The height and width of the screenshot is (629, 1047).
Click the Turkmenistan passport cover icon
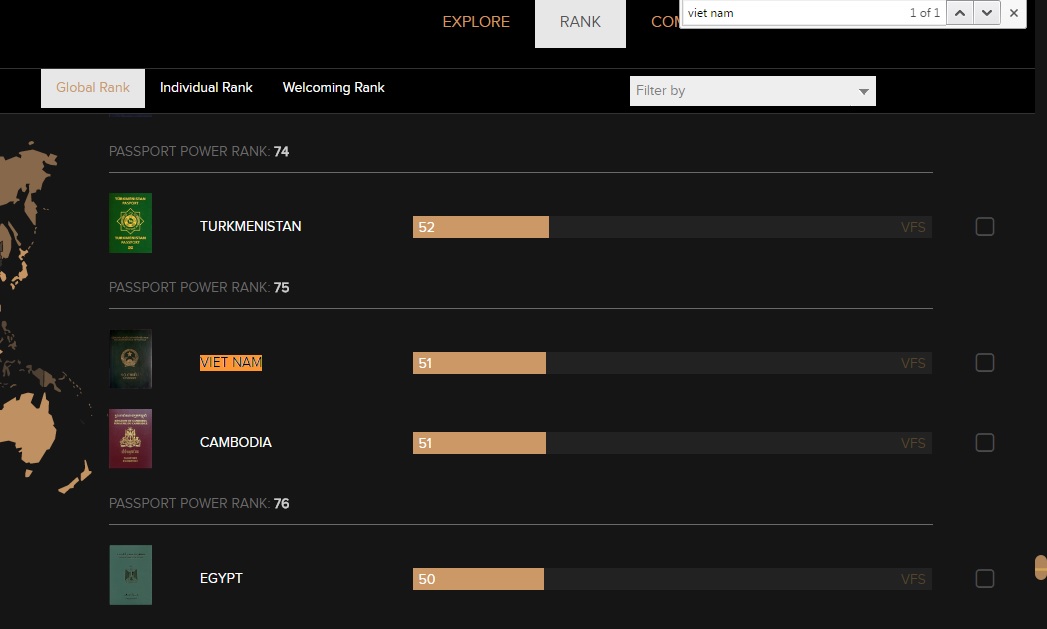(130, 223)
